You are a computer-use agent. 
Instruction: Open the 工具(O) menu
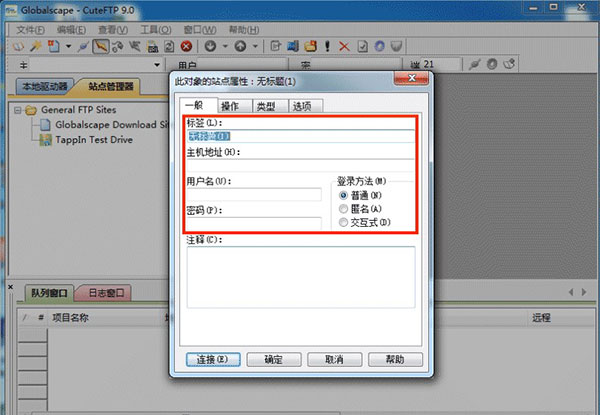tap(154, 30)
